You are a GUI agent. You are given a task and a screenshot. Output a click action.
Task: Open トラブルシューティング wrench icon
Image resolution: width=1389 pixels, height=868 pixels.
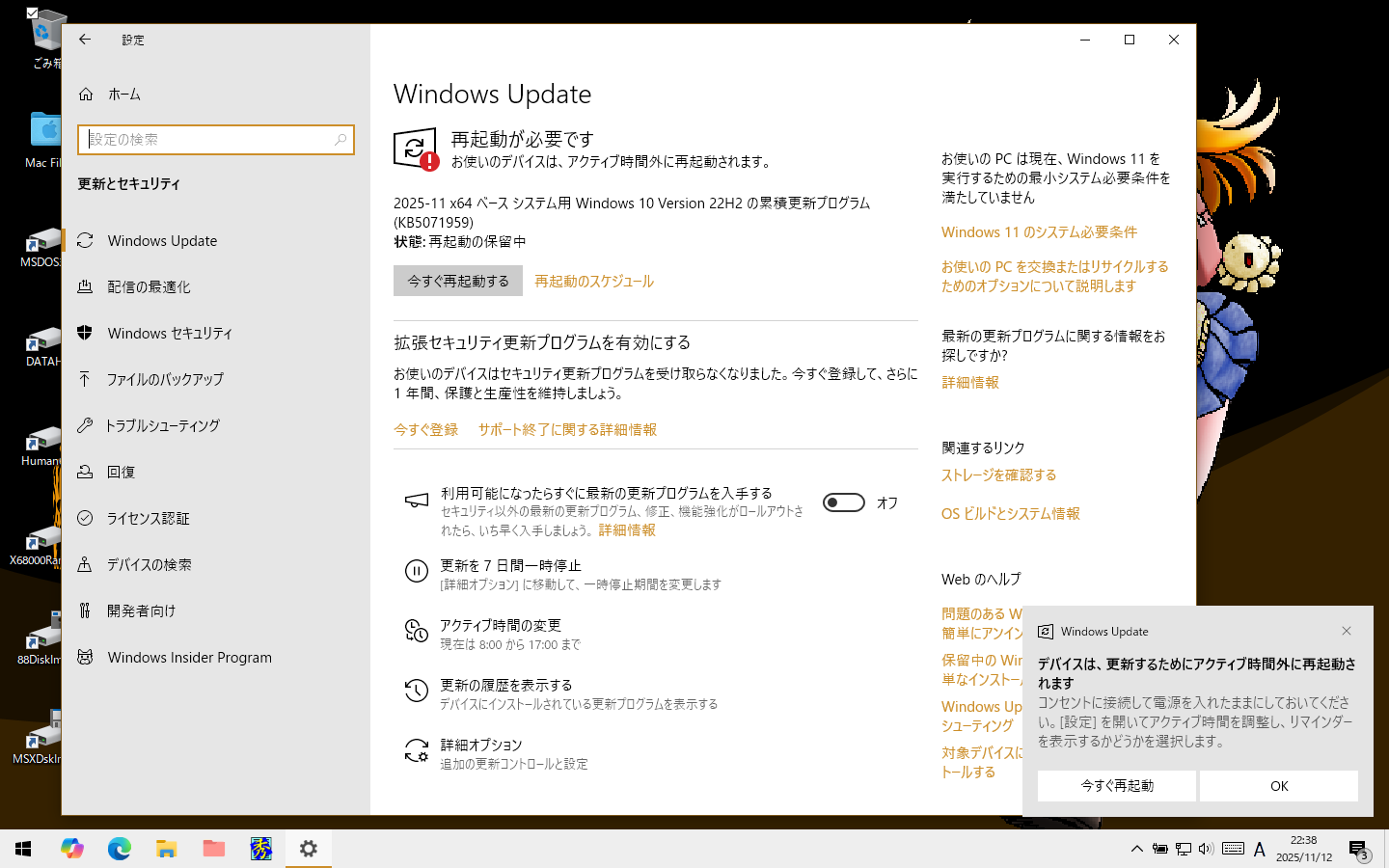87,425
